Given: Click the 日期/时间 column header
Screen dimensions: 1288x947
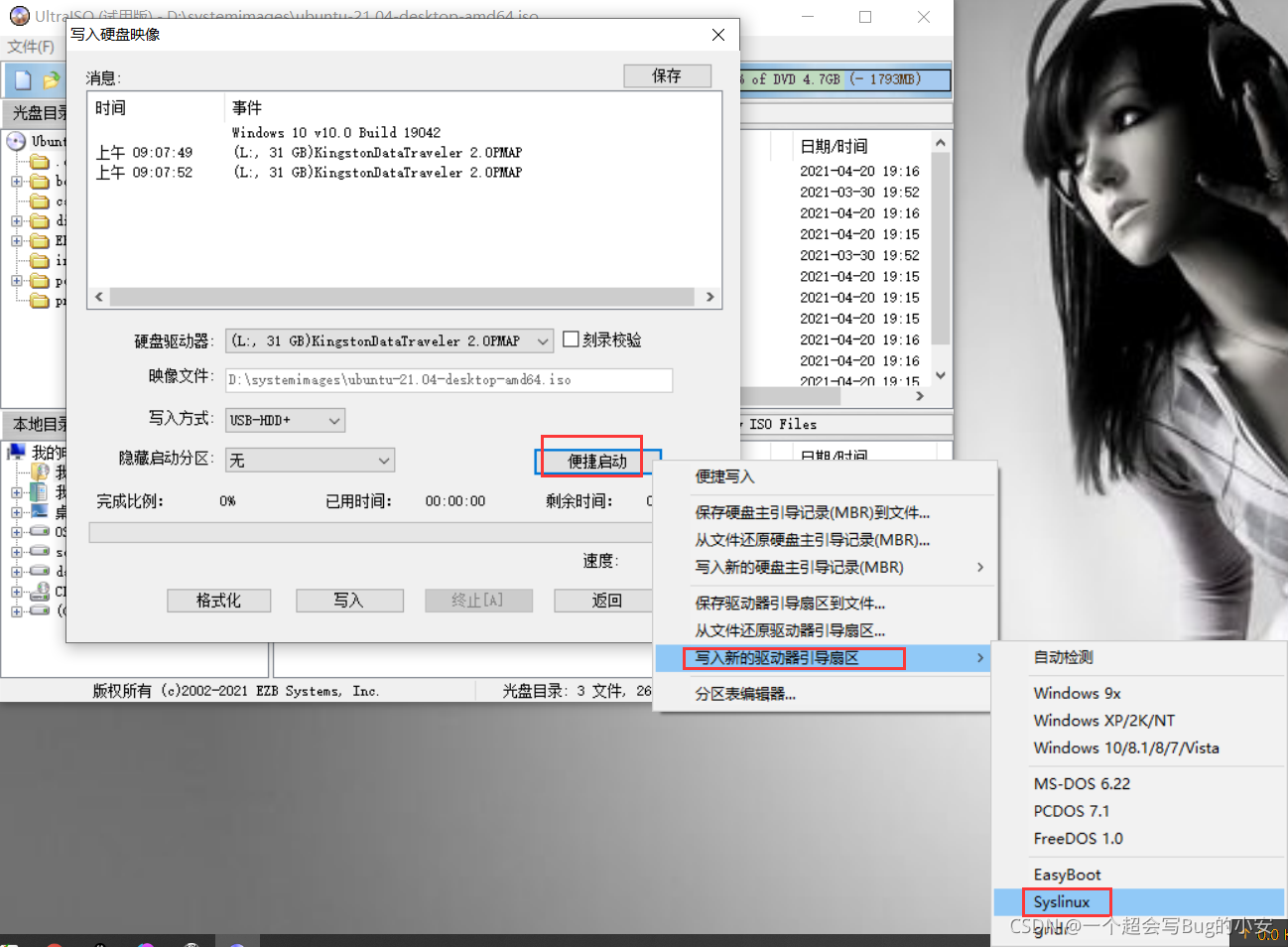Looking at the screenshot, I should pyautogui.click(x=834, y=146).
